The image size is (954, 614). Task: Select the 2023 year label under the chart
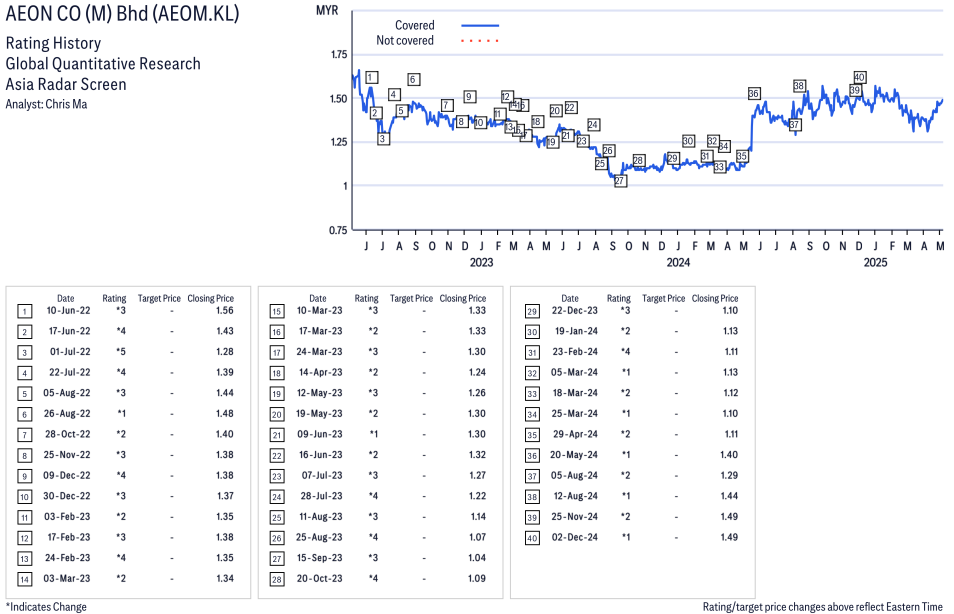pos(481,262)
